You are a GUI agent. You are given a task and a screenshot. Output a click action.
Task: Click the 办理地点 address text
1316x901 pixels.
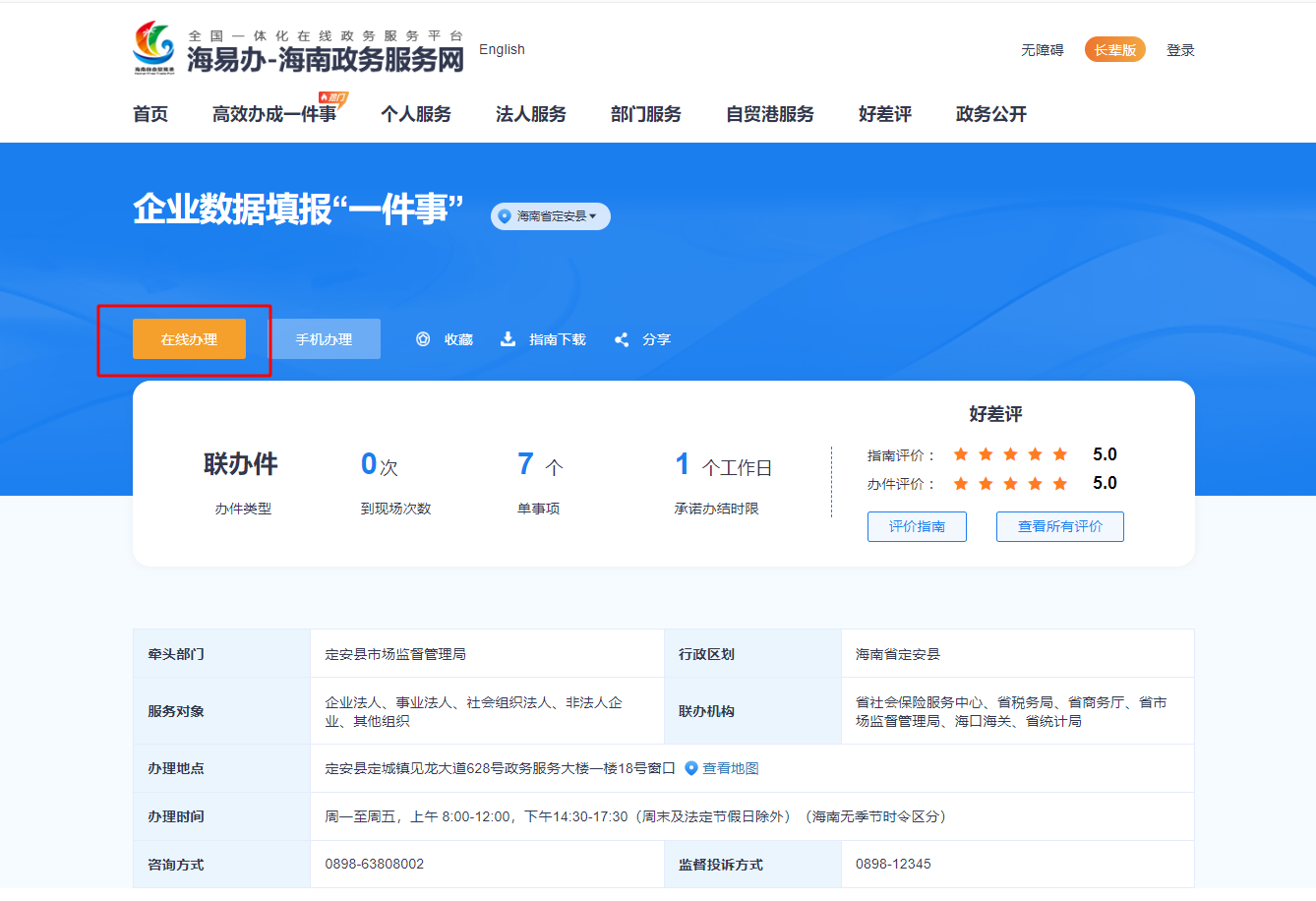tap(501, 768)
